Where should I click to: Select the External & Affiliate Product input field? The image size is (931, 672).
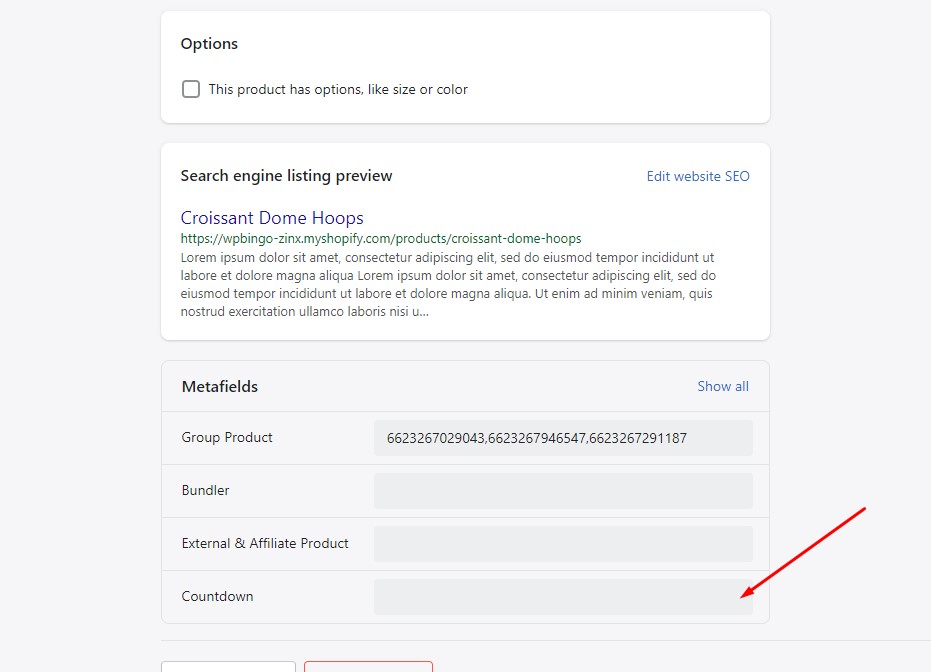click(562, 544)
